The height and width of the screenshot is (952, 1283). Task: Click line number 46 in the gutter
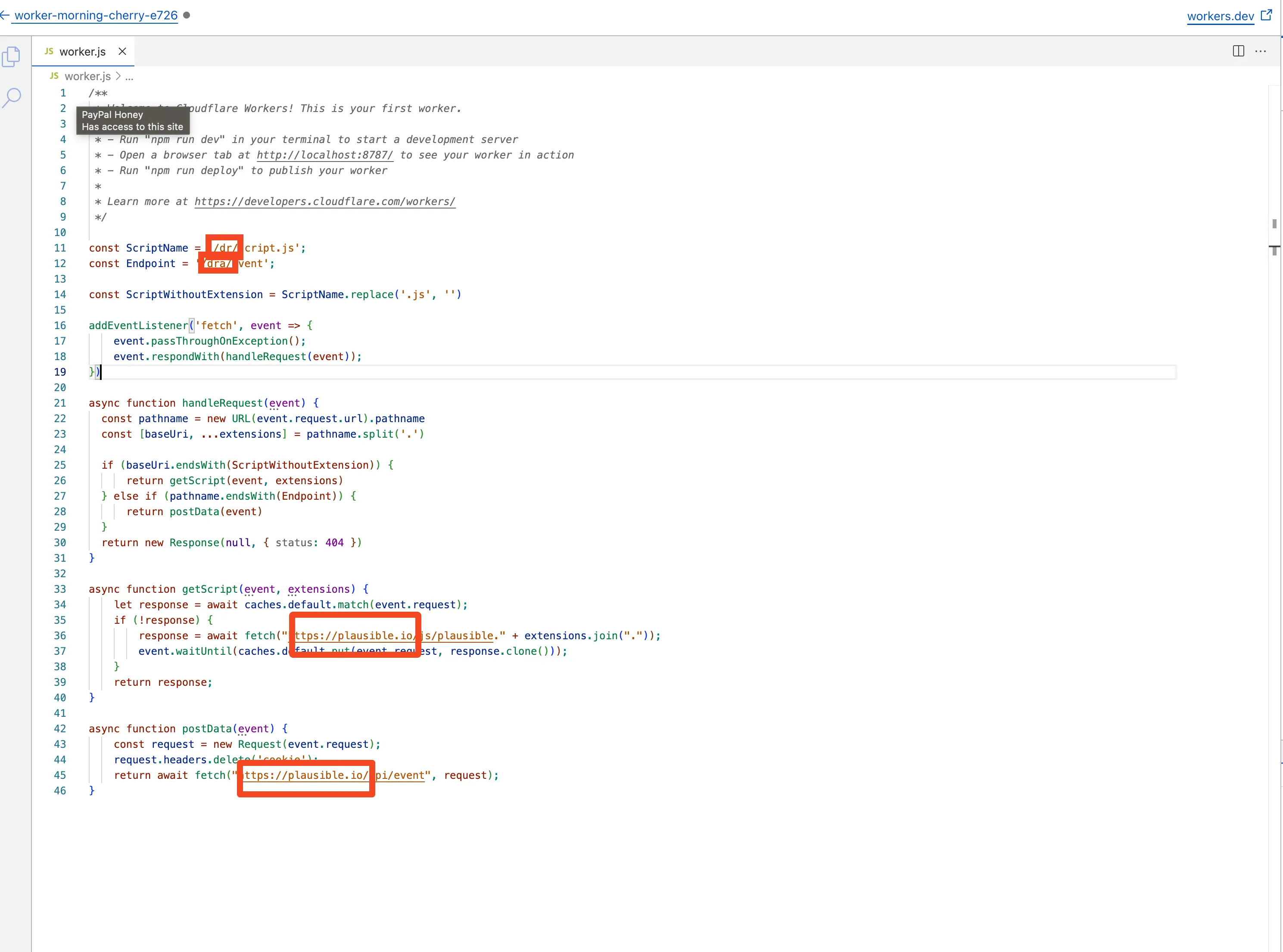coord(60,790)
